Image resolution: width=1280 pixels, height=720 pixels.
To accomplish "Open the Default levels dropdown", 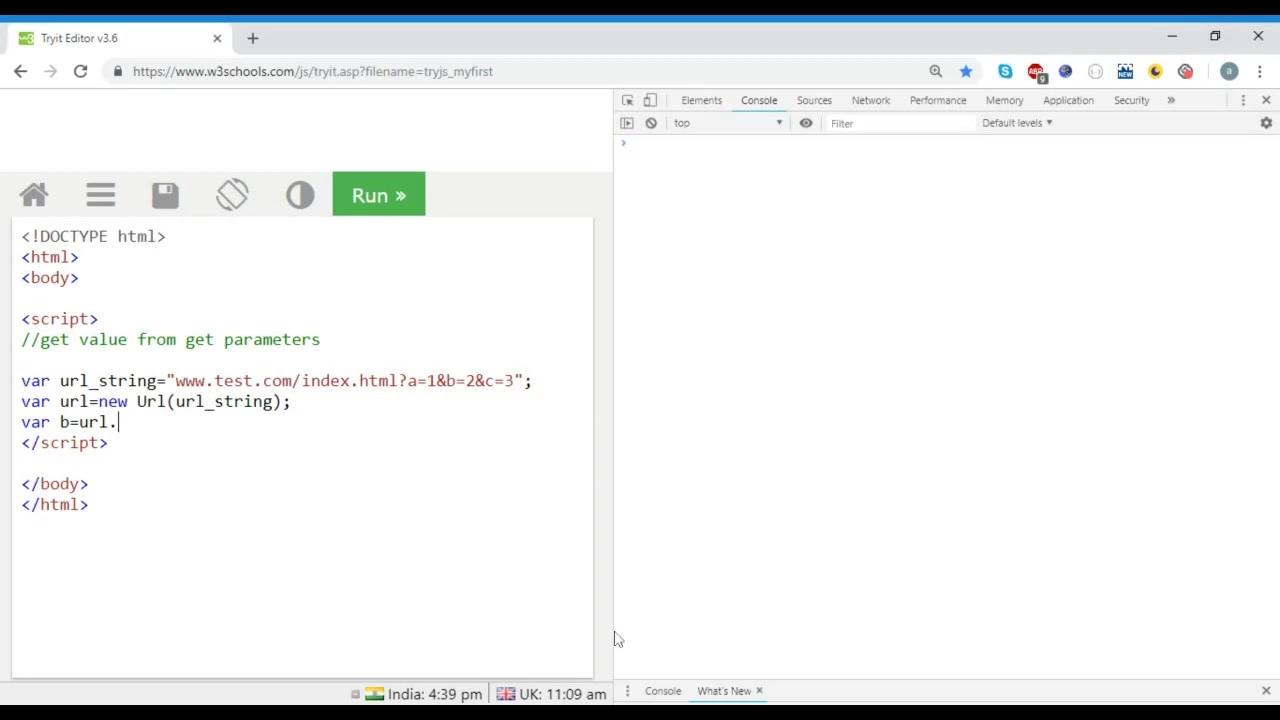I will [1017, 123].
